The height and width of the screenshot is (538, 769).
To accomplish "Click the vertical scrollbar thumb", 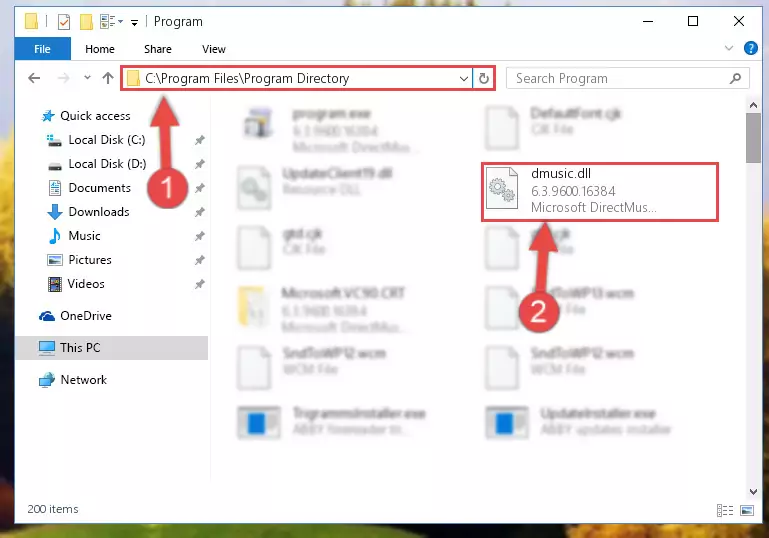I will (753, 138).
